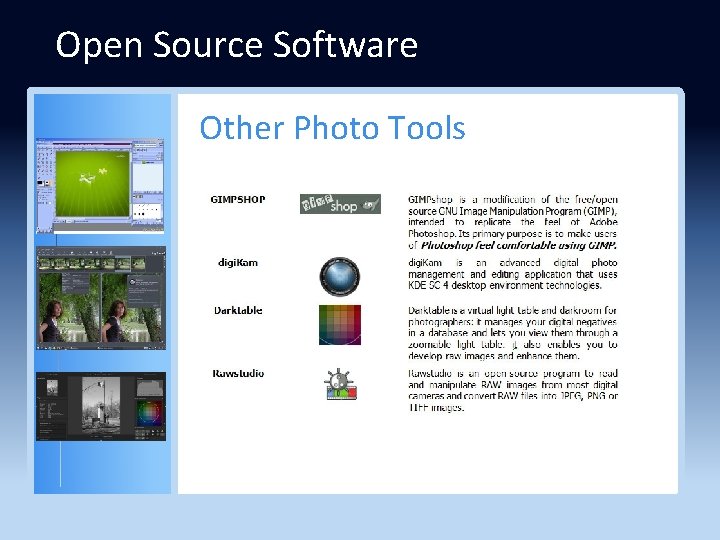This screenshot has width=720, height=540.
Task: Open the Rawstudio black-and-white screenshot thumbnail
Action: point(101,406)
